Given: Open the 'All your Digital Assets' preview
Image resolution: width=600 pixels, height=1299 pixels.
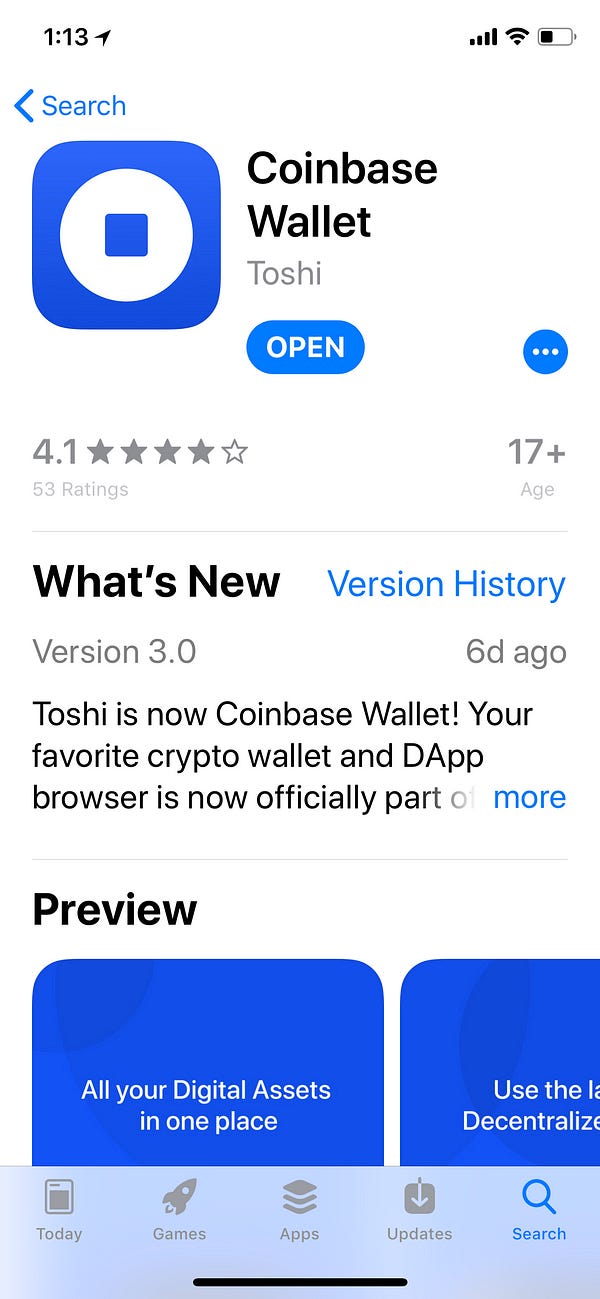Looking at the screenshot, I should (208, 1062).
